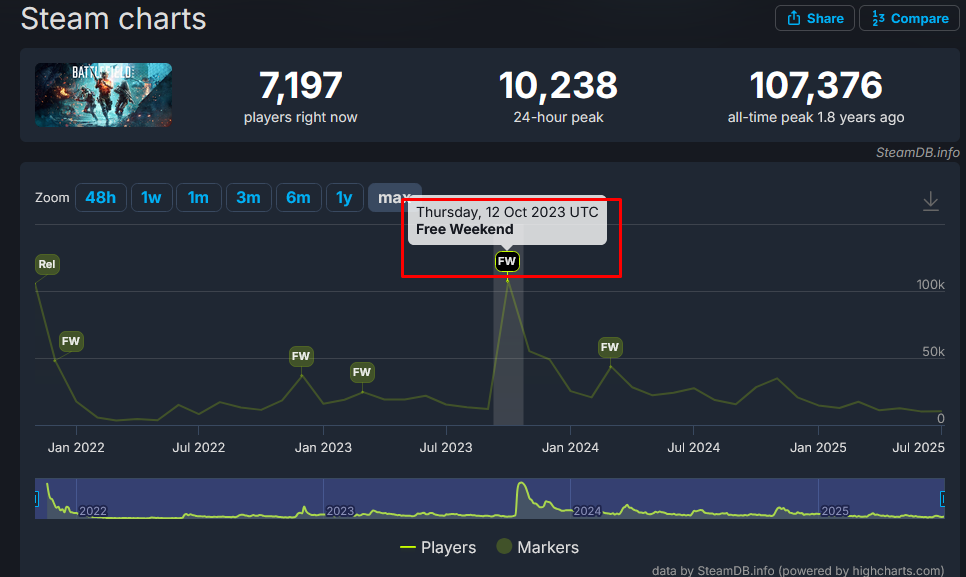Open the Compare button

(x=909, y=18)
